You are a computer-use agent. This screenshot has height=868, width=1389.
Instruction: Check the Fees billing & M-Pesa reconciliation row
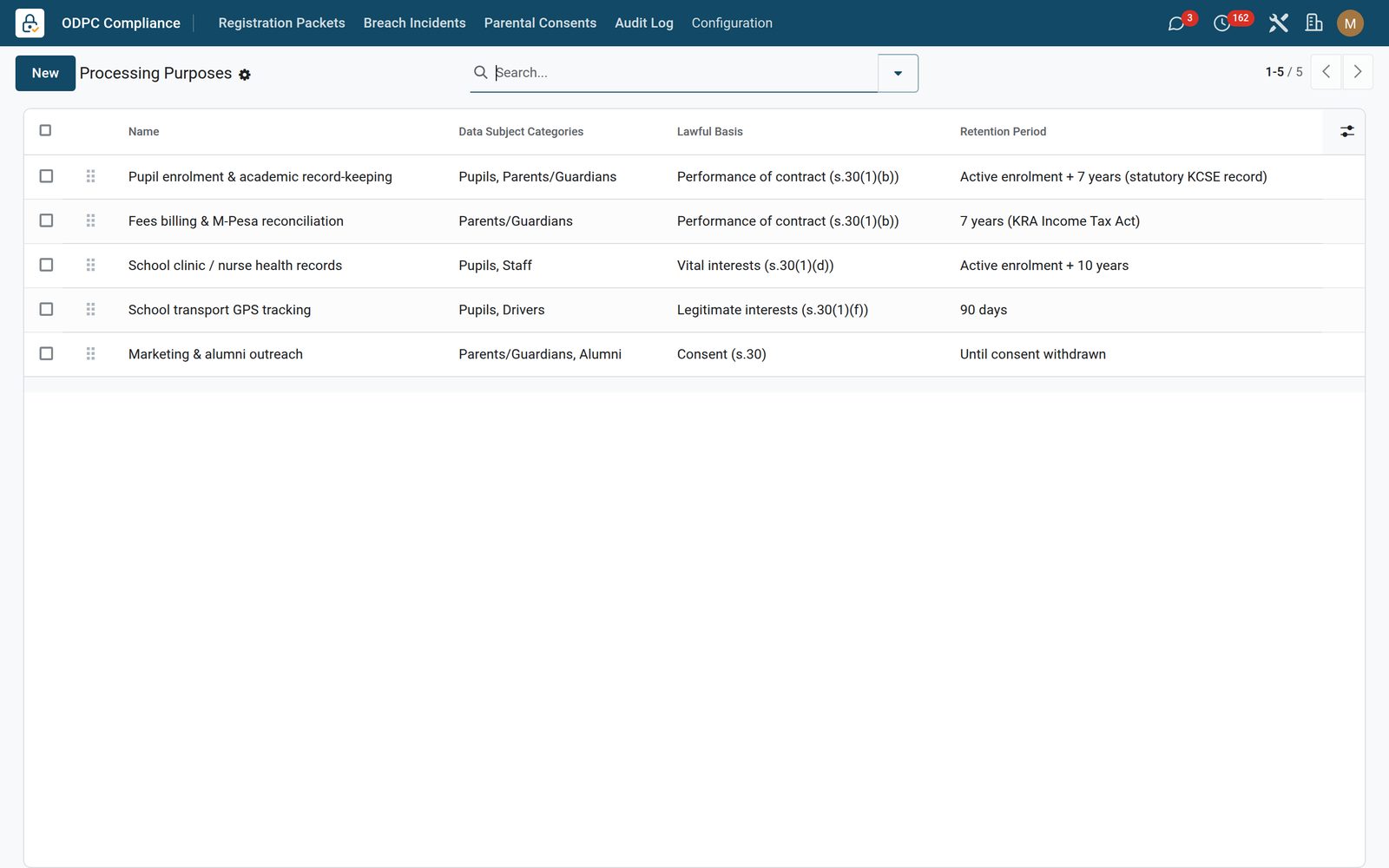[46, 220]
